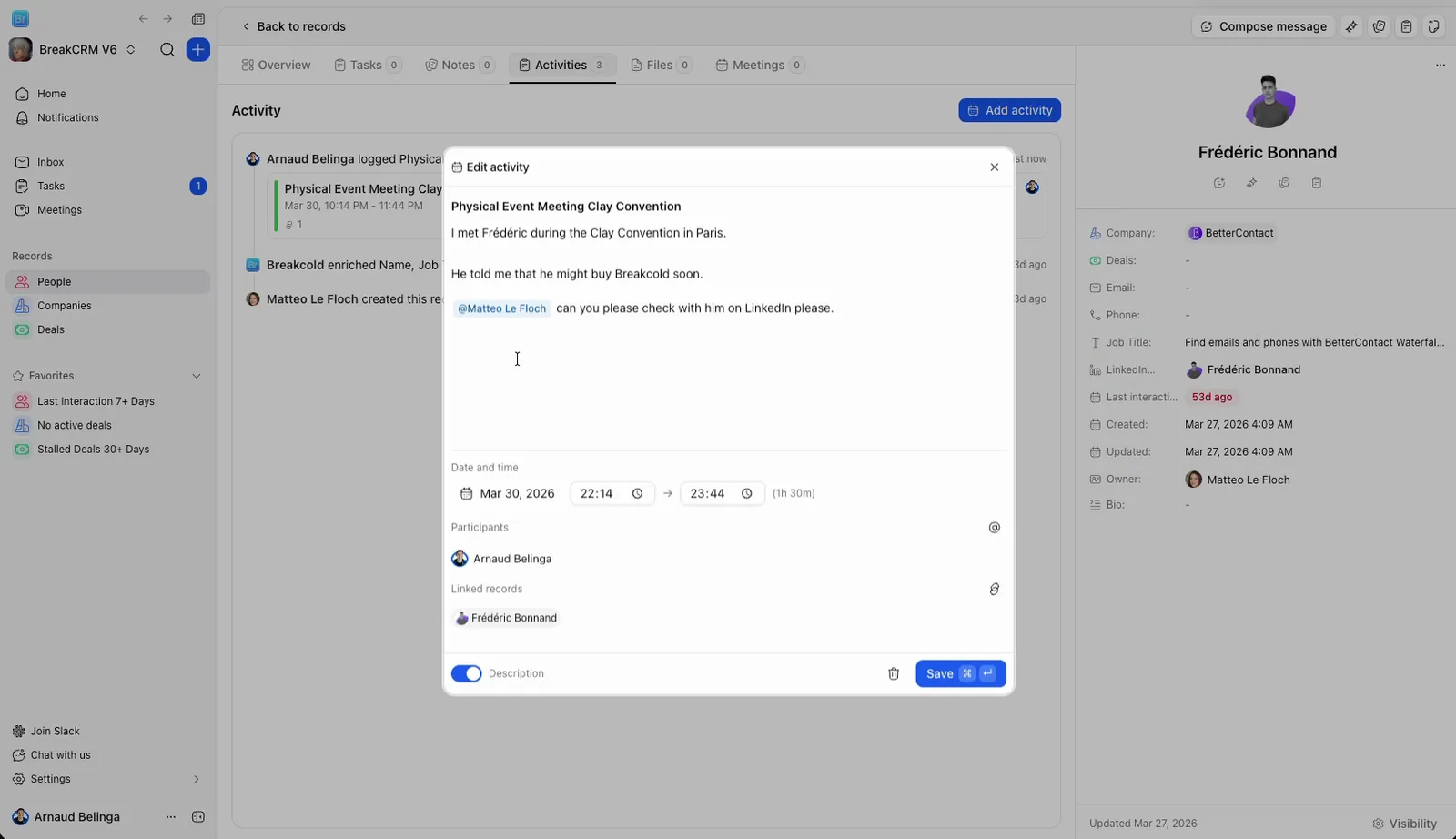
Task: Open Deals records
Action: (107, 329)
